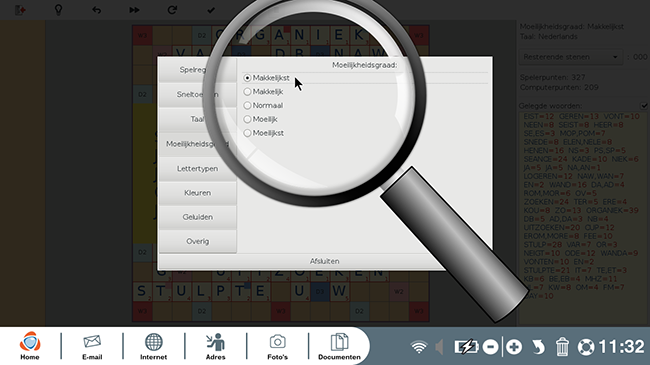
Task: Open the E-mail taskbar icon
Action: (x=92, y=347)
